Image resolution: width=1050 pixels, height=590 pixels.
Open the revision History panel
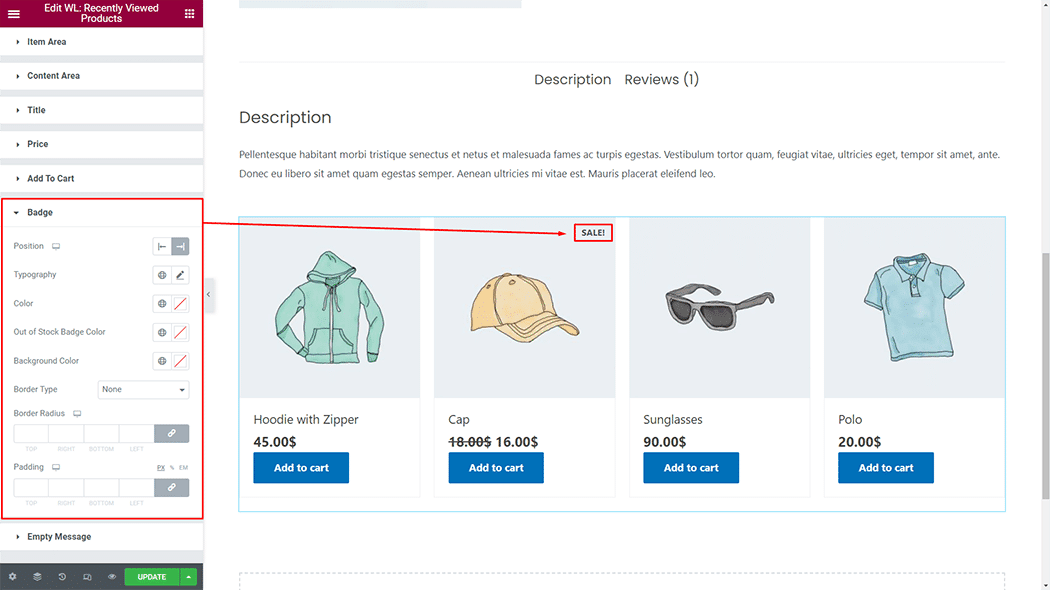[62, 577]
